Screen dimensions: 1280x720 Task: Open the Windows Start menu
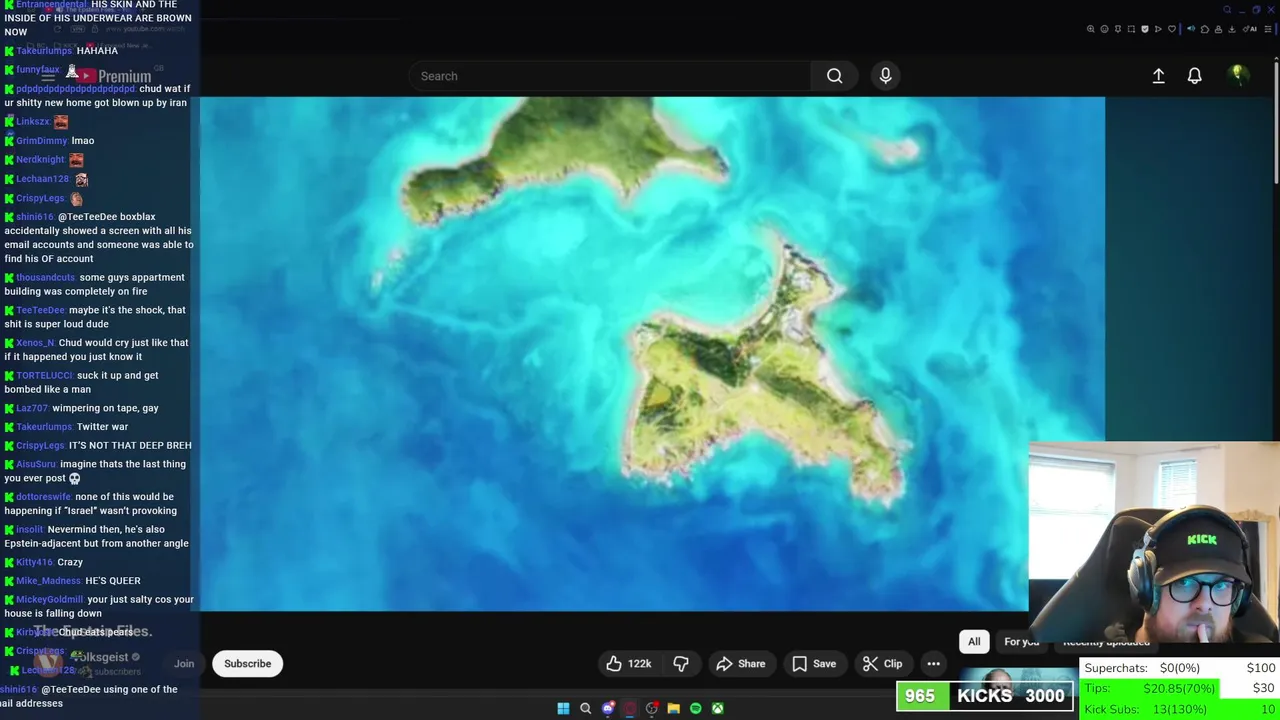coord(563,708)
